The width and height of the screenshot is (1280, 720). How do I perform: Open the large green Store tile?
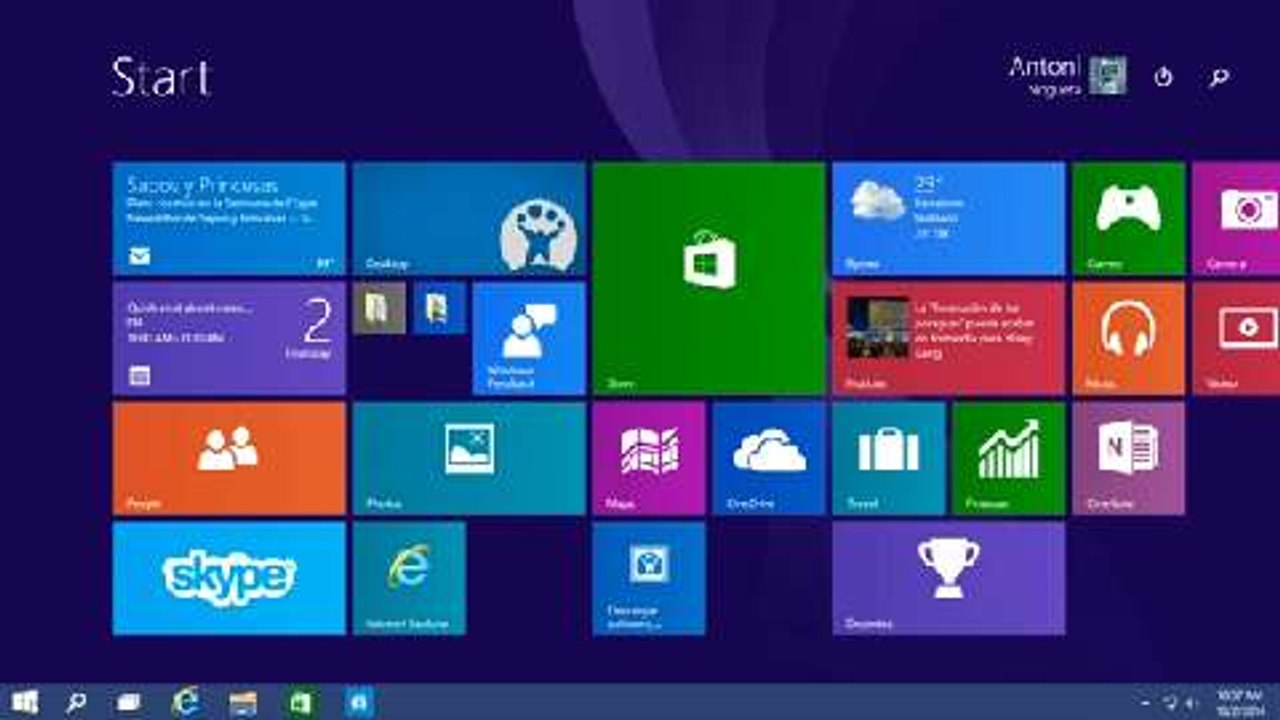coord(709,279)
